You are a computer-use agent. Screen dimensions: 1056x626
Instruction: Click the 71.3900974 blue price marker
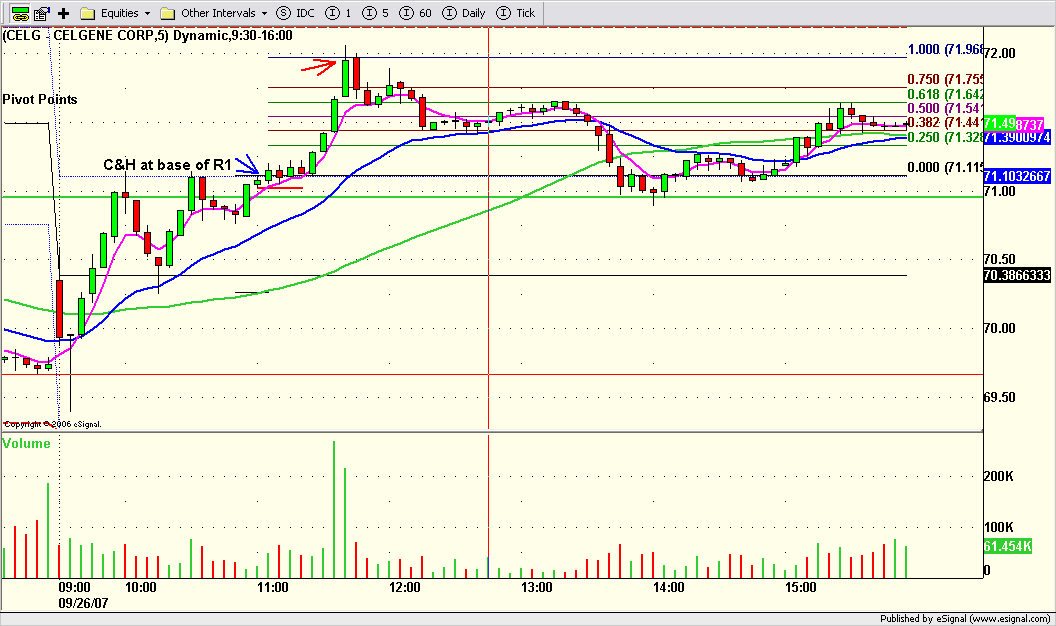click(x=1017, y=137)
